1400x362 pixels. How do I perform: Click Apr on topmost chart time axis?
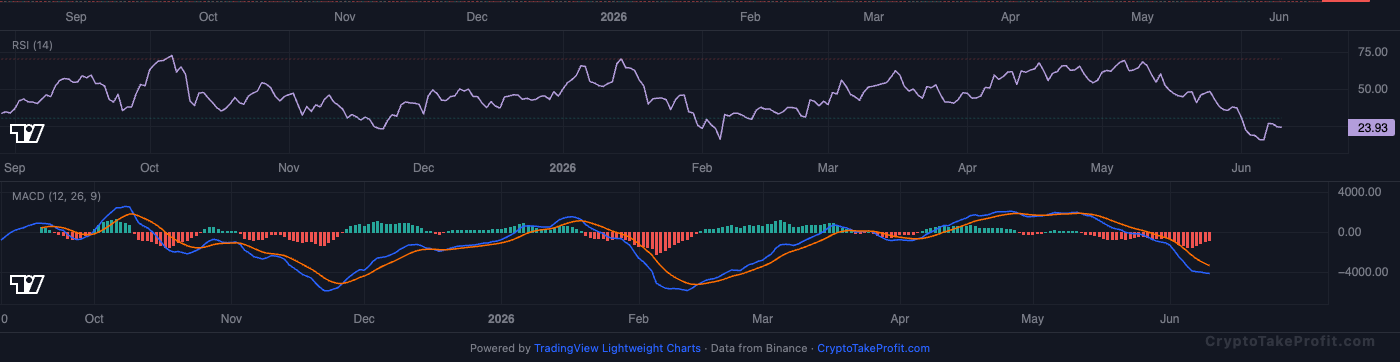[x=1010, y=17]
